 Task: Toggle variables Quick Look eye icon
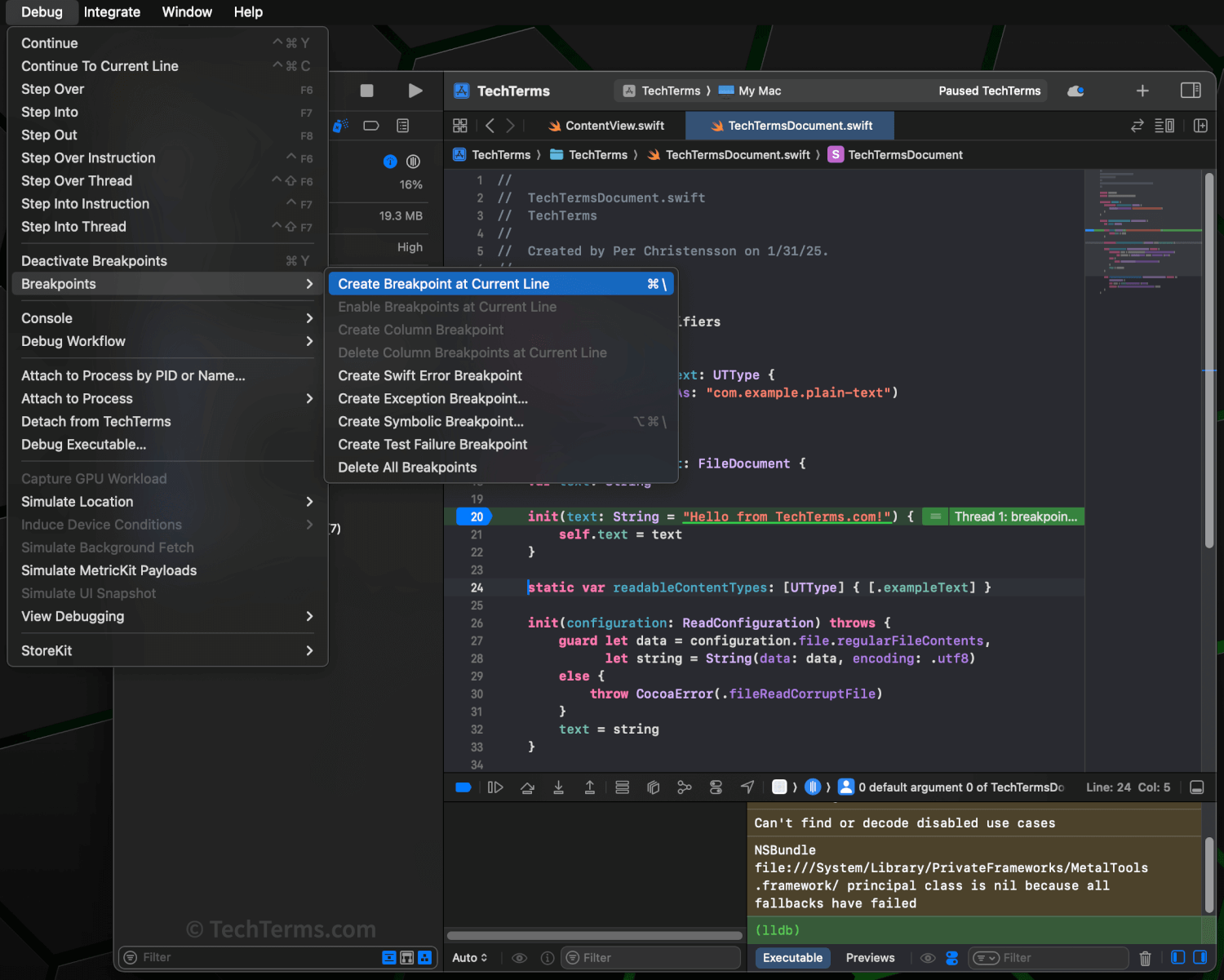[x=519, y=958]
